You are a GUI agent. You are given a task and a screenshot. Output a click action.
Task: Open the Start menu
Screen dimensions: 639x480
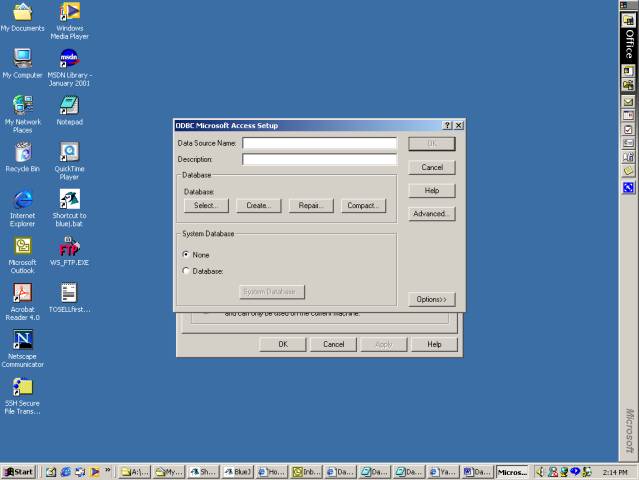[x=19, y=472]
